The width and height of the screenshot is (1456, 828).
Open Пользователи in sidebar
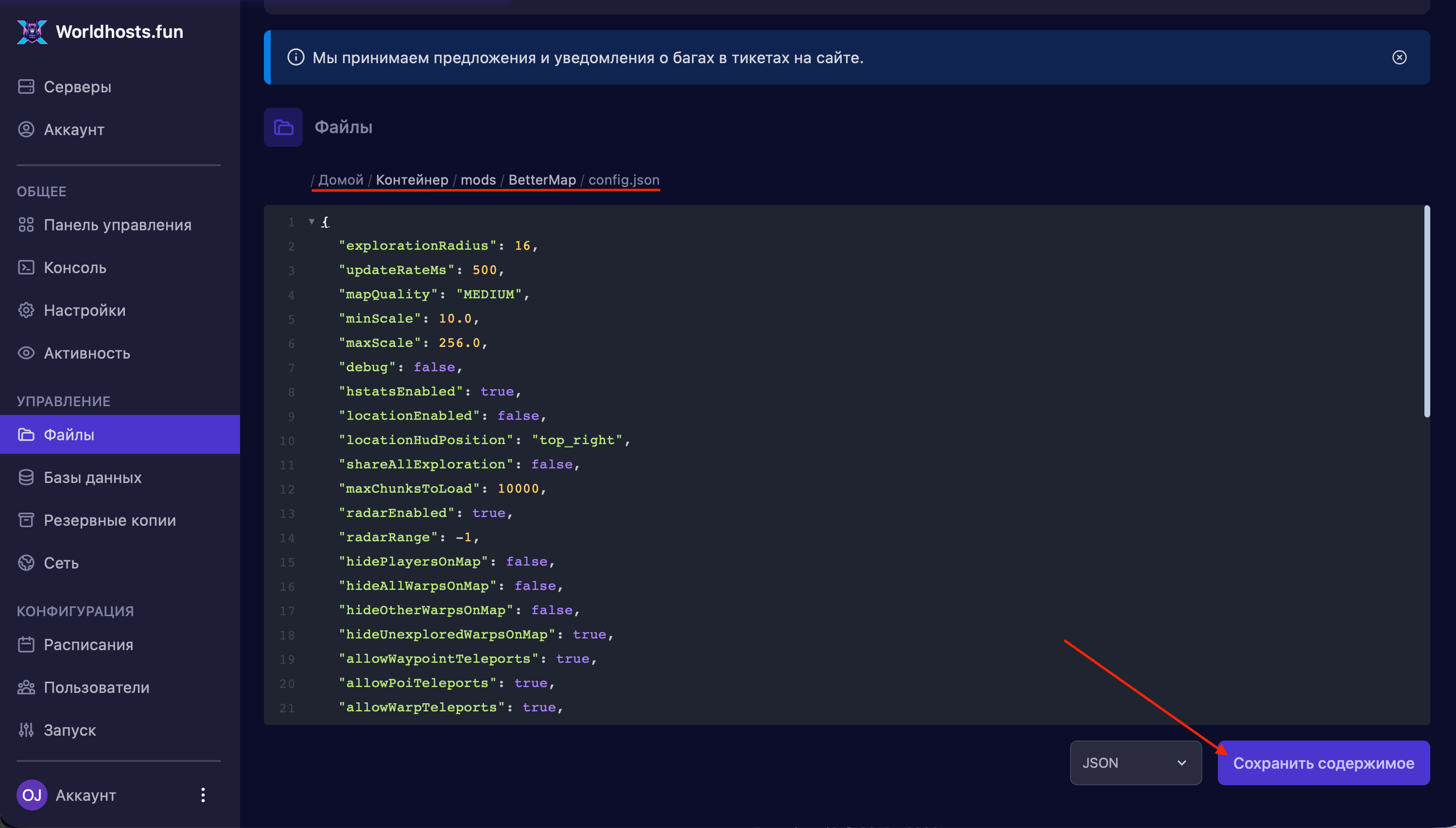96,687
